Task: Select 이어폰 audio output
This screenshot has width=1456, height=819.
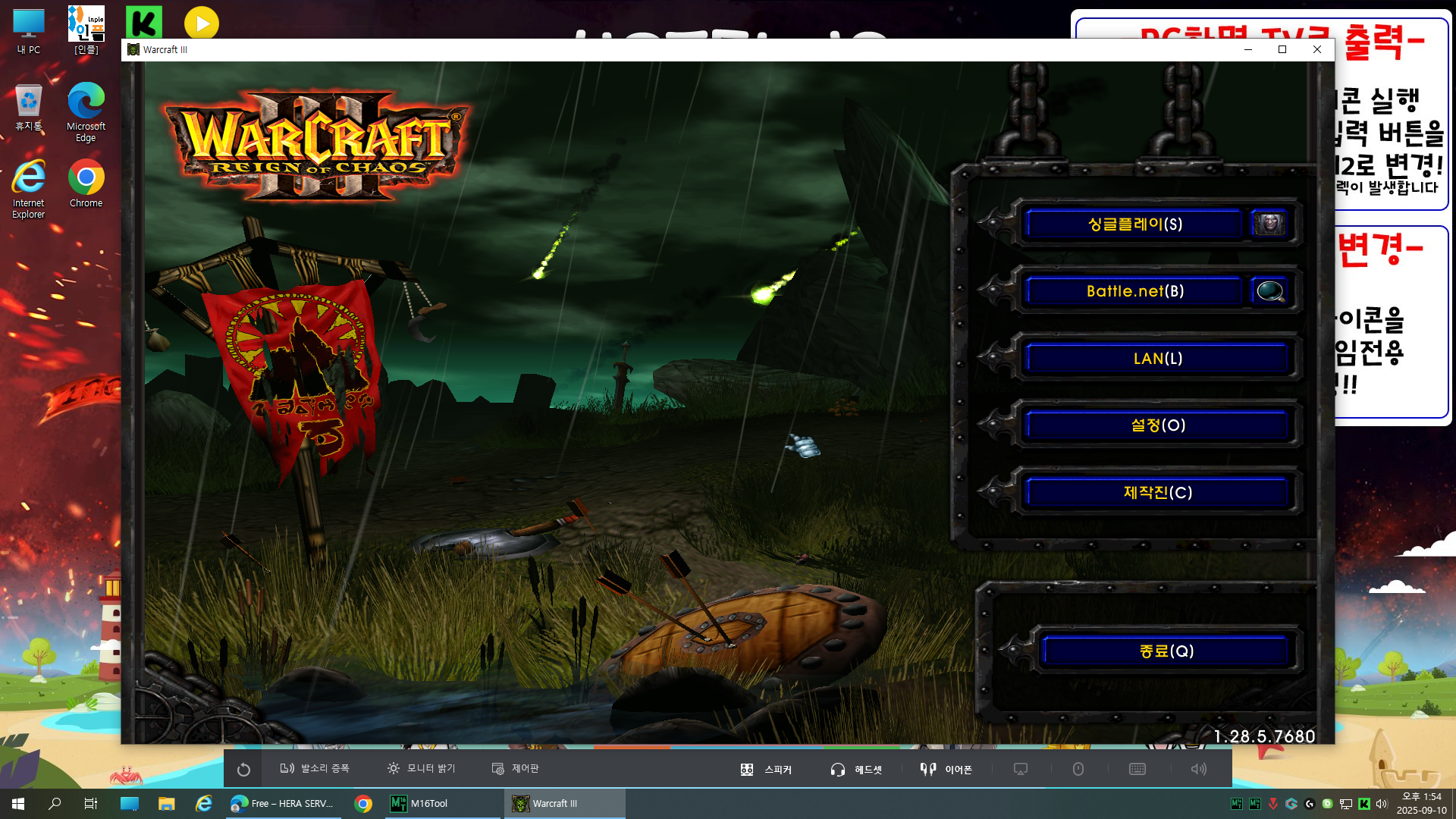Action: 946,770
